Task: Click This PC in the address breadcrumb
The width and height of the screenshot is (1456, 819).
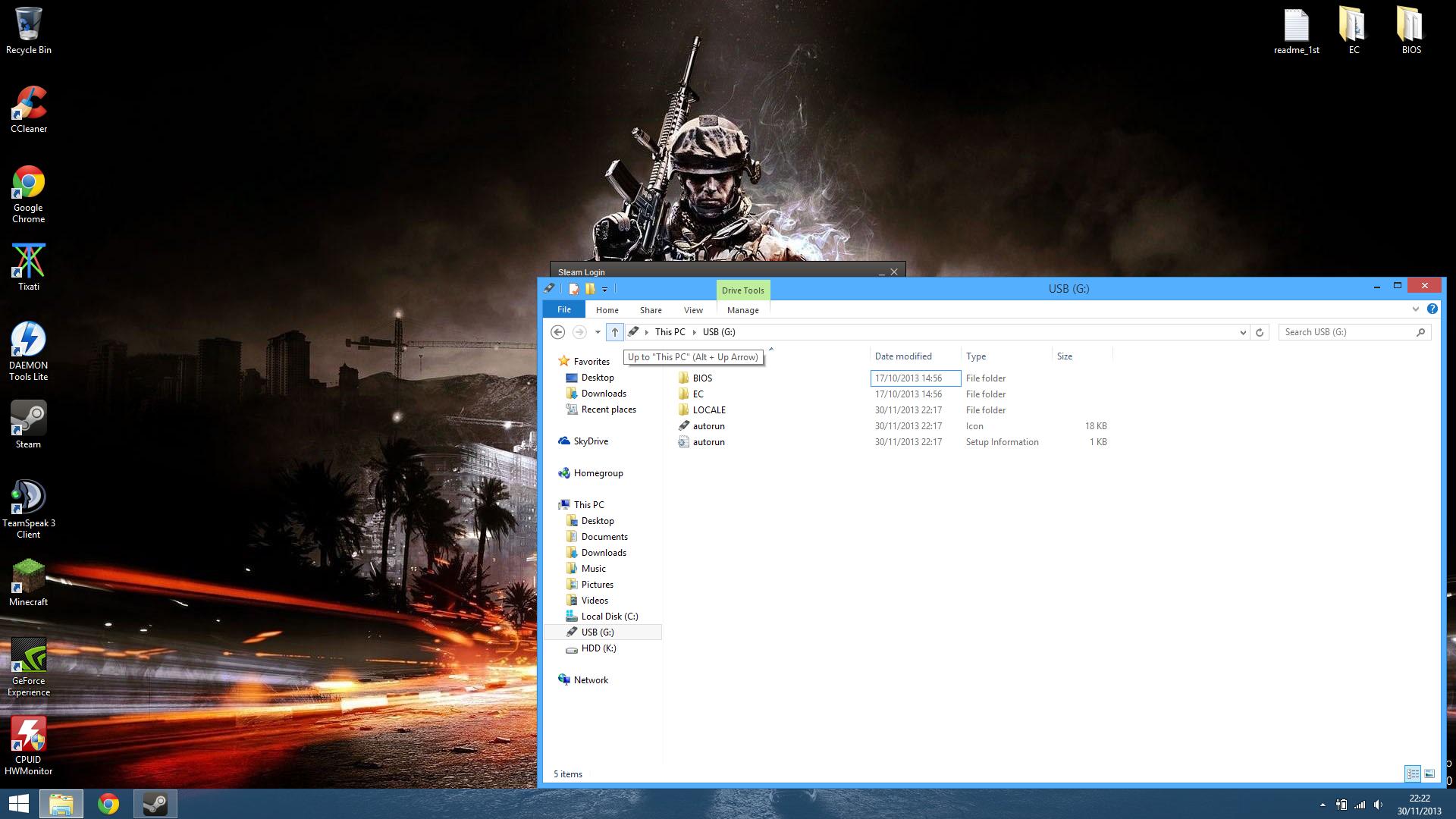Action: (670, 332)
